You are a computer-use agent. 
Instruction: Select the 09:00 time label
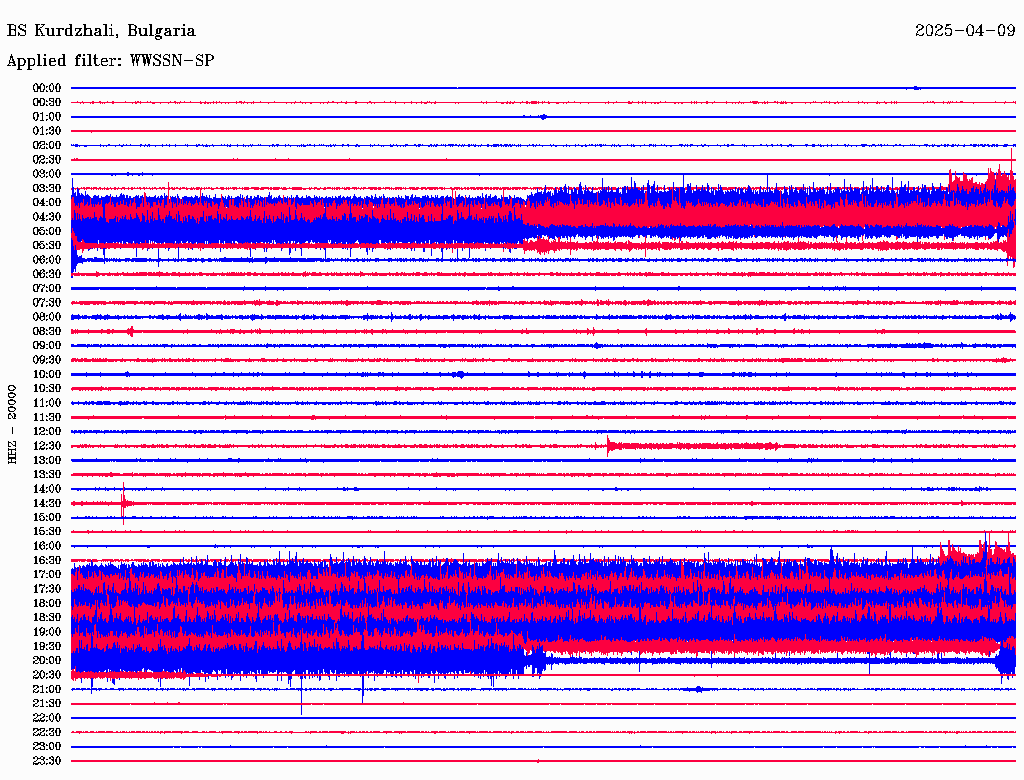pos(47,345)
